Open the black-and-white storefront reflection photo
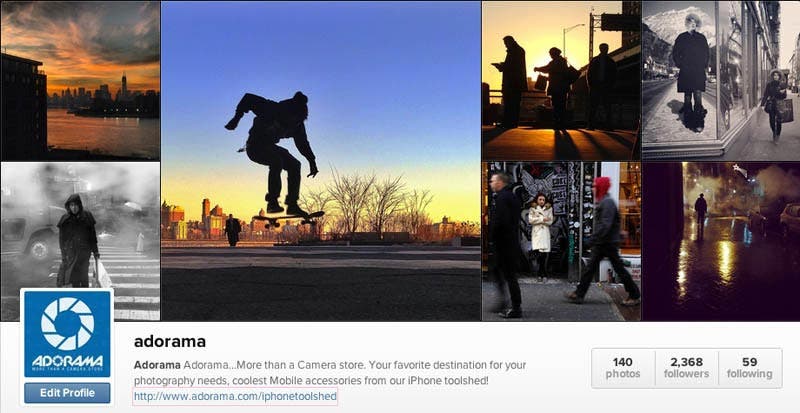The width and height of the screenshot is (800, 413). click(x=721, y=81)
